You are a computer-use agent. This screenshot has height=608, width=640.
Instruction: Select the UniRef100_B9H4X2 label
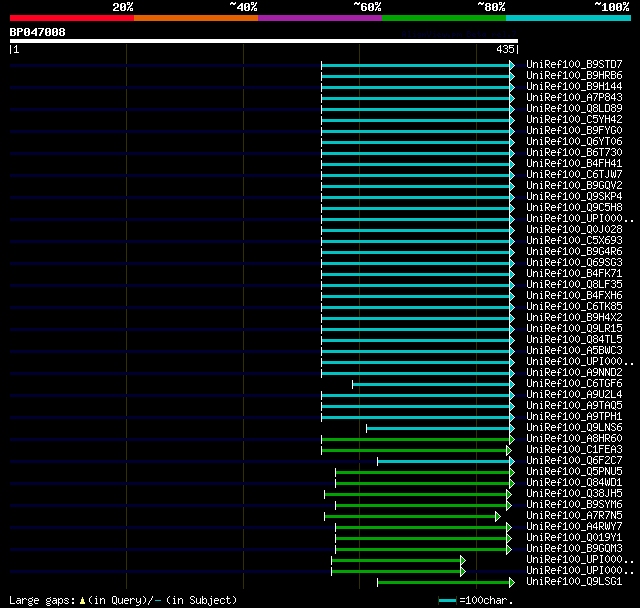click(574, 318)
